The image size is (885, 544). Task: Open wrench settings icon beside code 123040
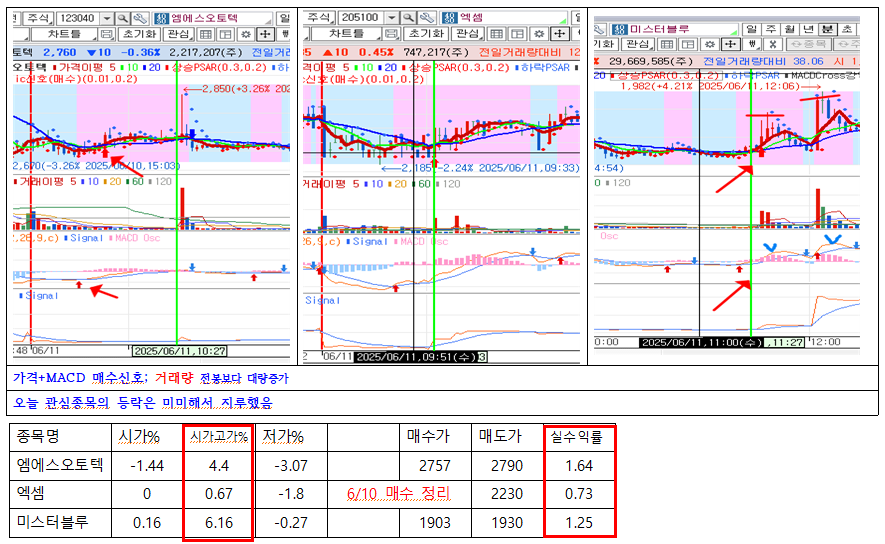139,18
